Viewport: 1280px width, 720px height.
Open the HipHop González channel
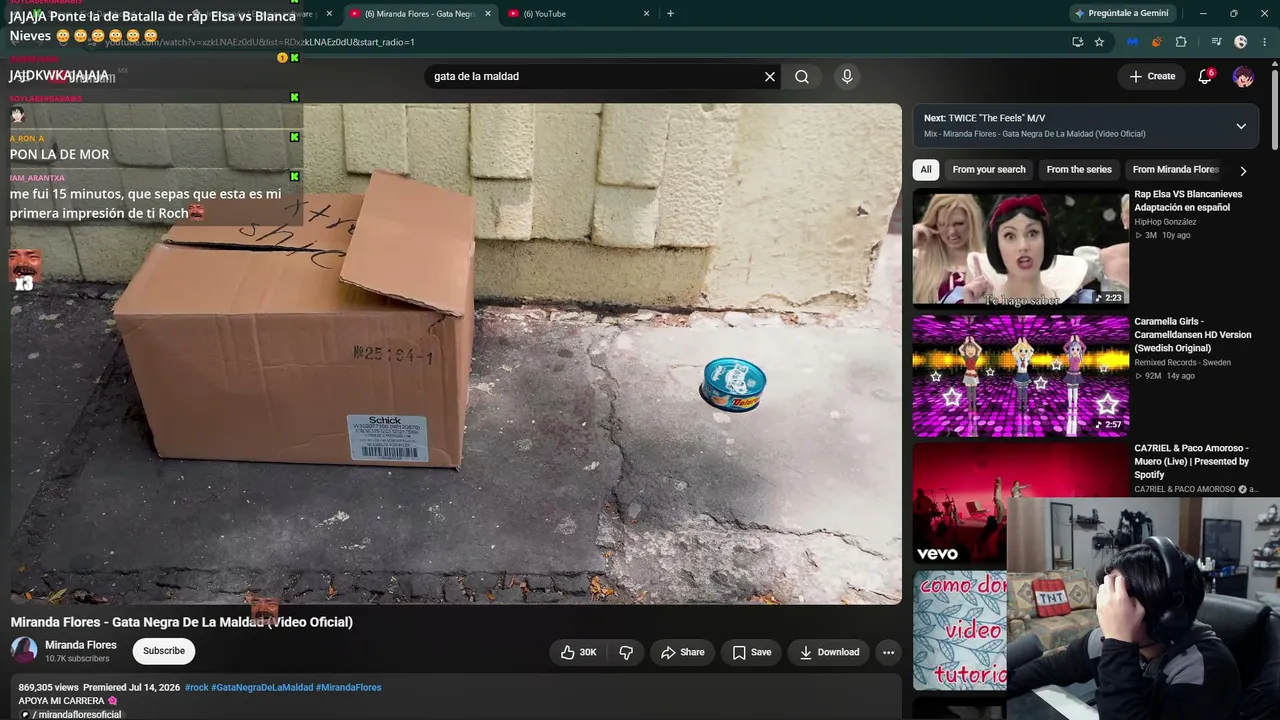tap(1165, 222)
